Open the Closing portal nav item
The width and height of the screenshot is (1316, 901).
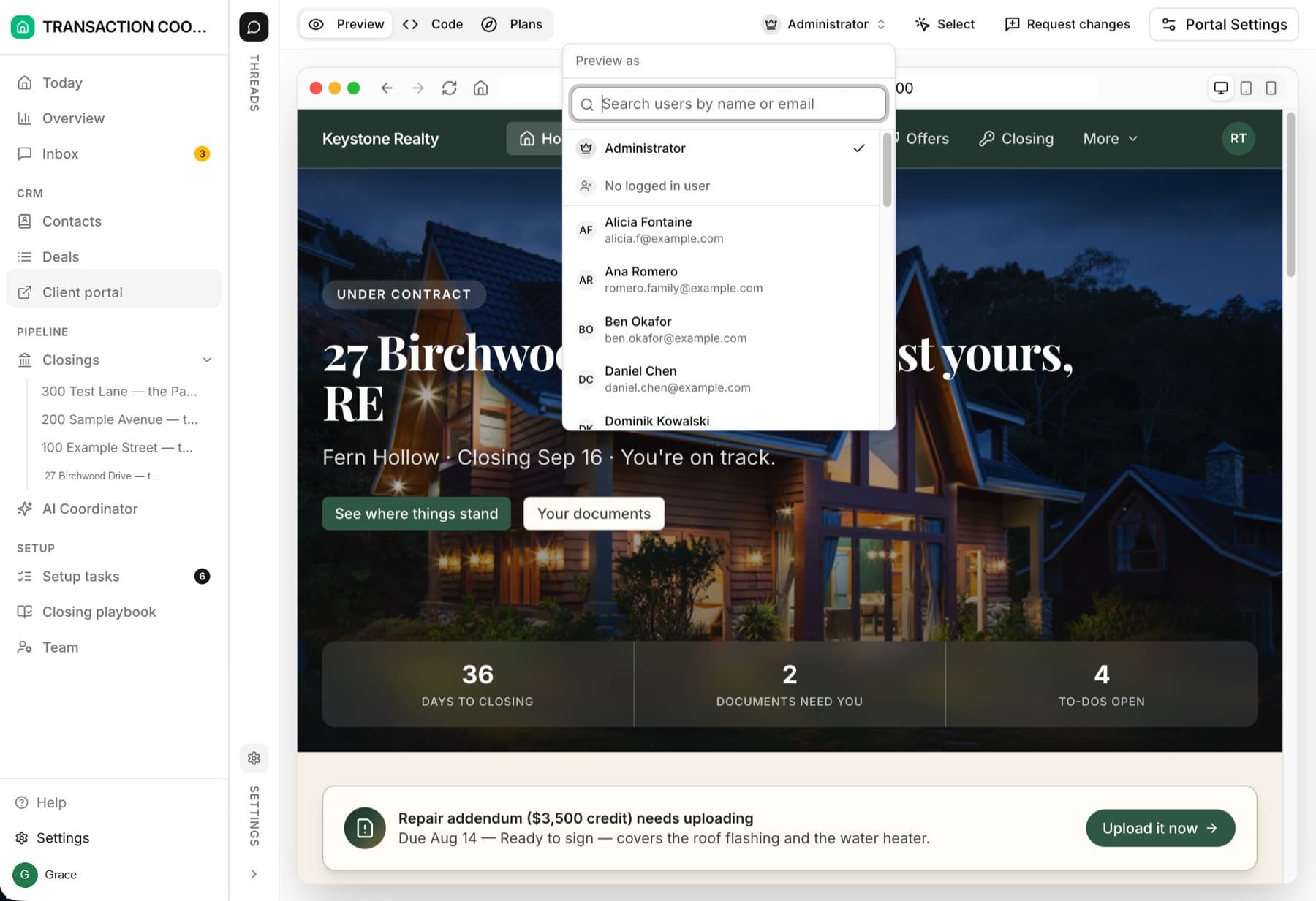1016,138
